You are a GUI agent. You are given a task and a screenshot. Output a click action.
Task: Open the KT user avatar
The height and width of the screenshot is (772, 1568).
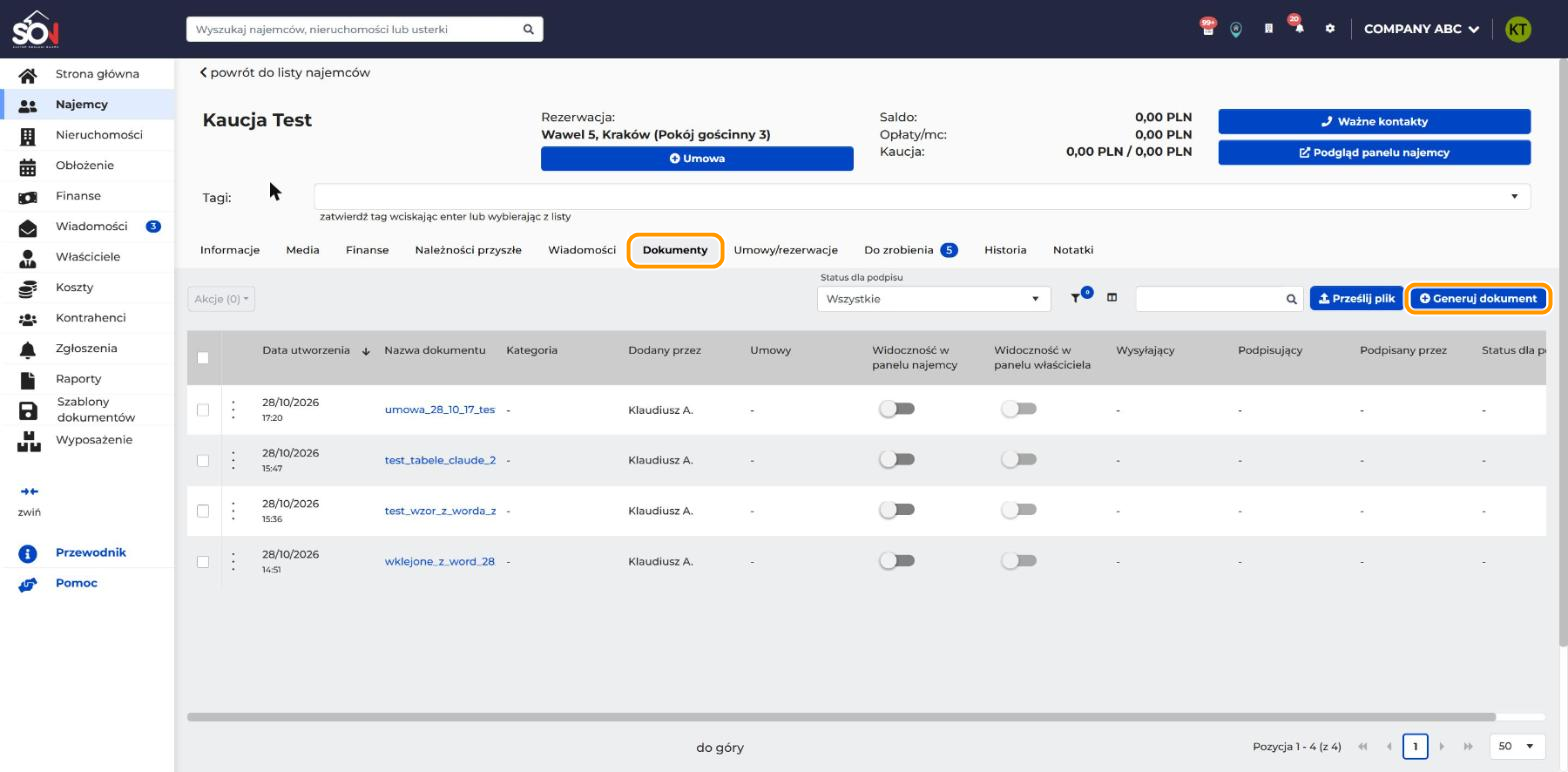(1517, 29)
